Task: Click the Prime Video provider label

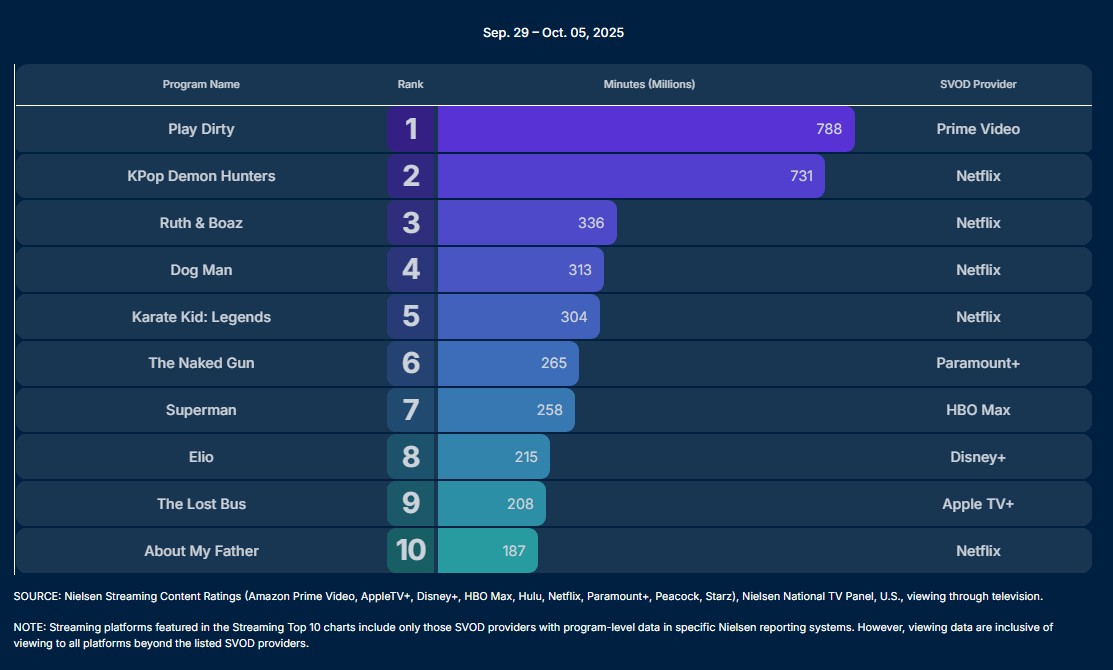Action: coord(978,129)
